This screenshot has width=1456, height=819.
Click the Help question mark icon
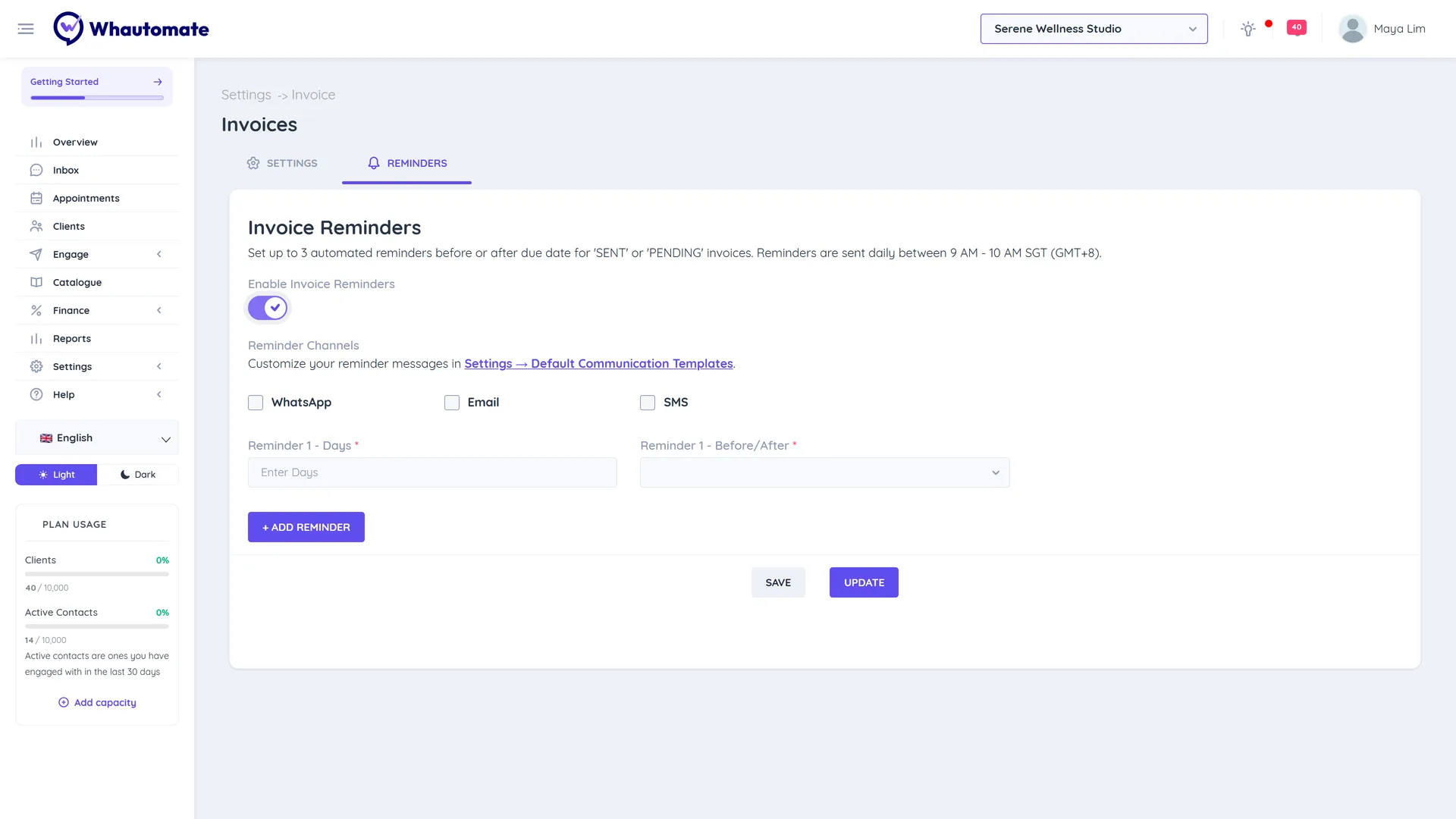[36, 394]
